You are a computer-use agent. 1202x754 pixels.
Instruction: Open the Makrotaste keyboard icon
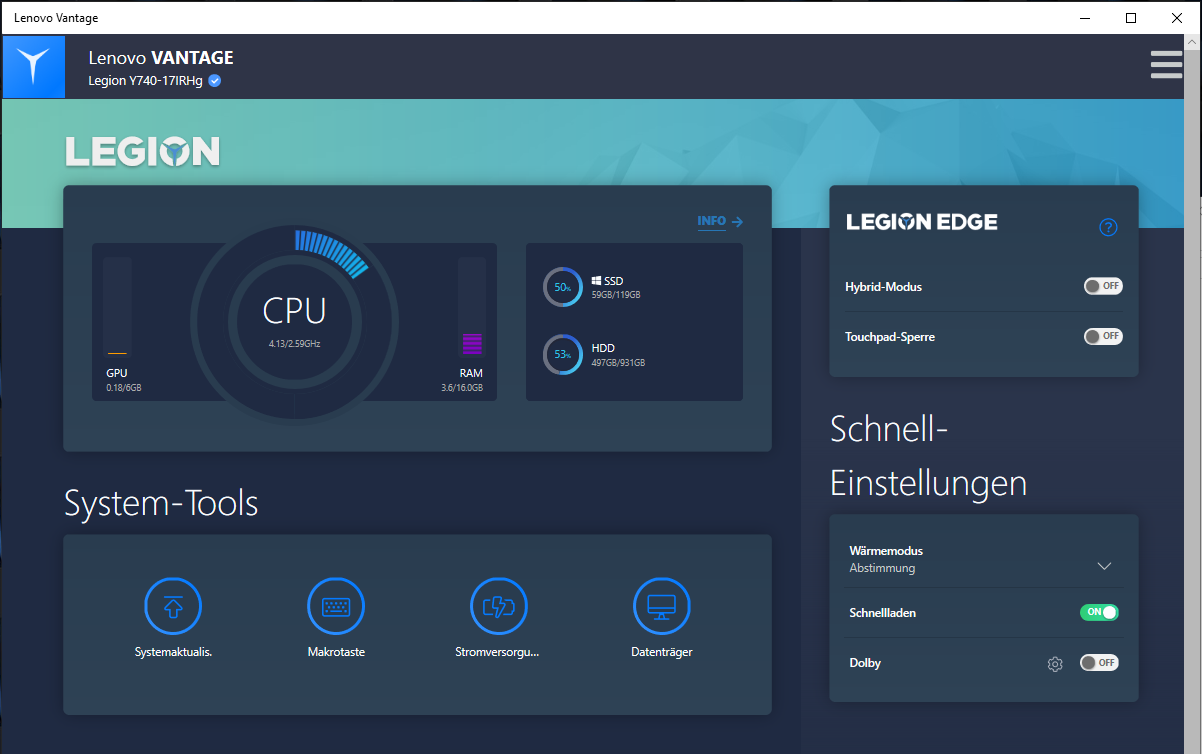point(336,606)
